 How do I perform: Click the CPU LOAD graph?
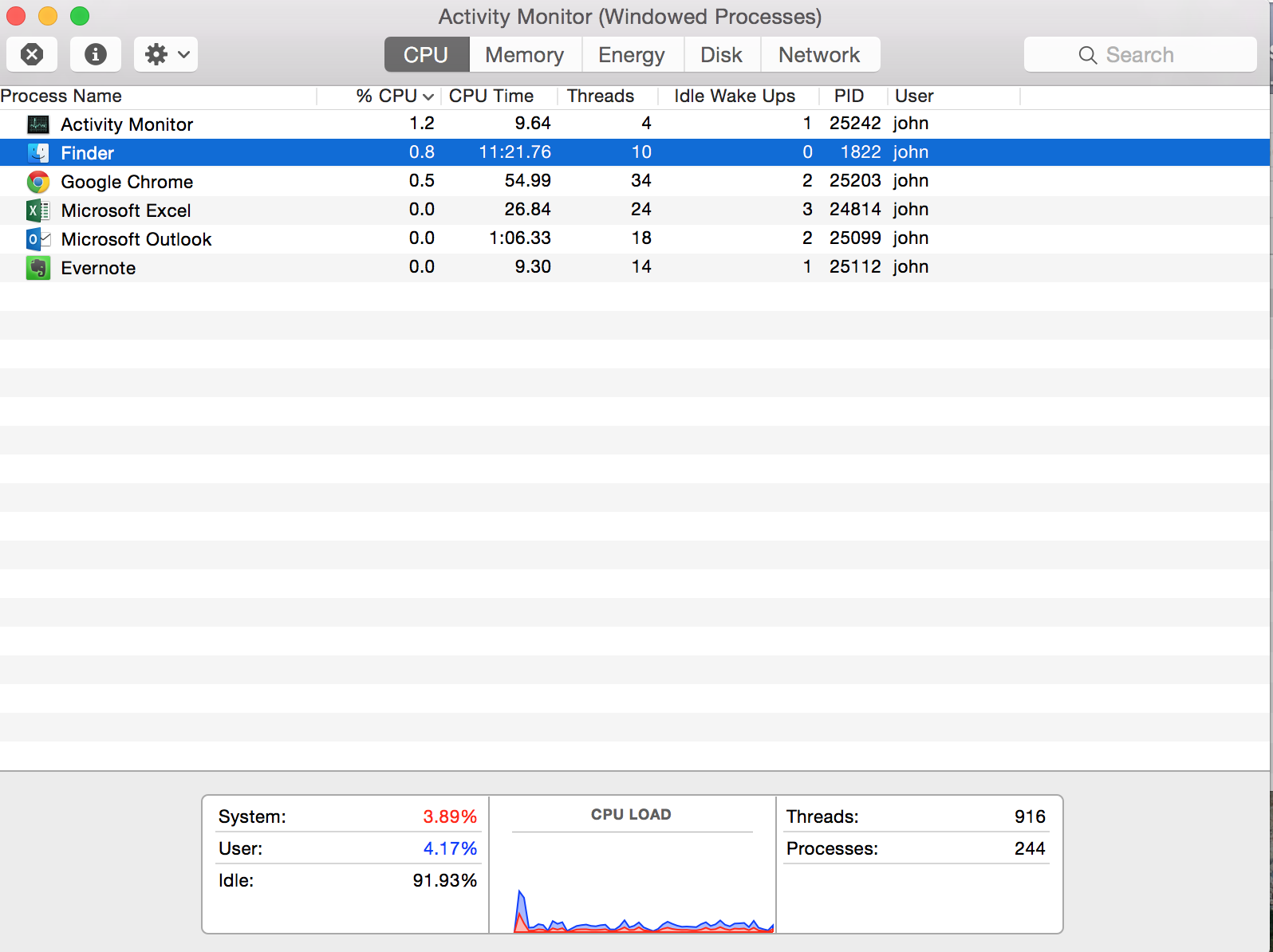coord(644,883)
